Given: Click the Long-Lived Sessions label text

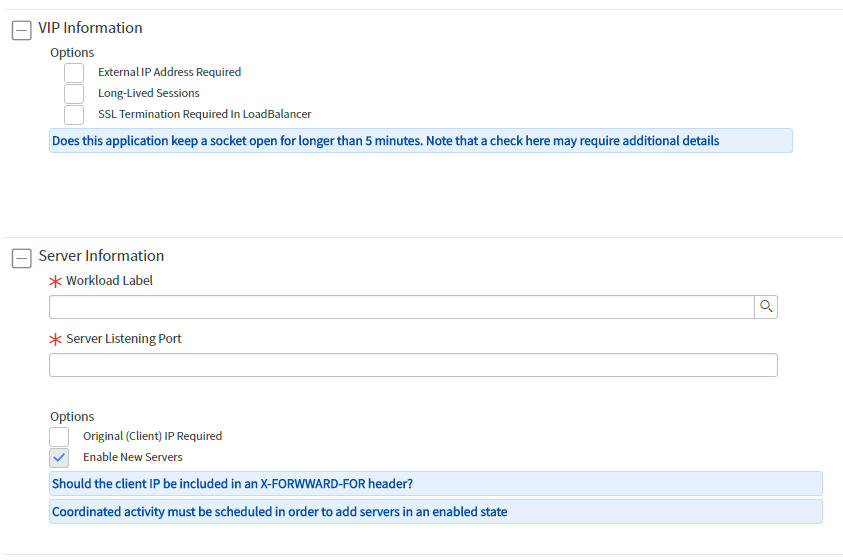Looking at the screenshot, I should (149, 93).
